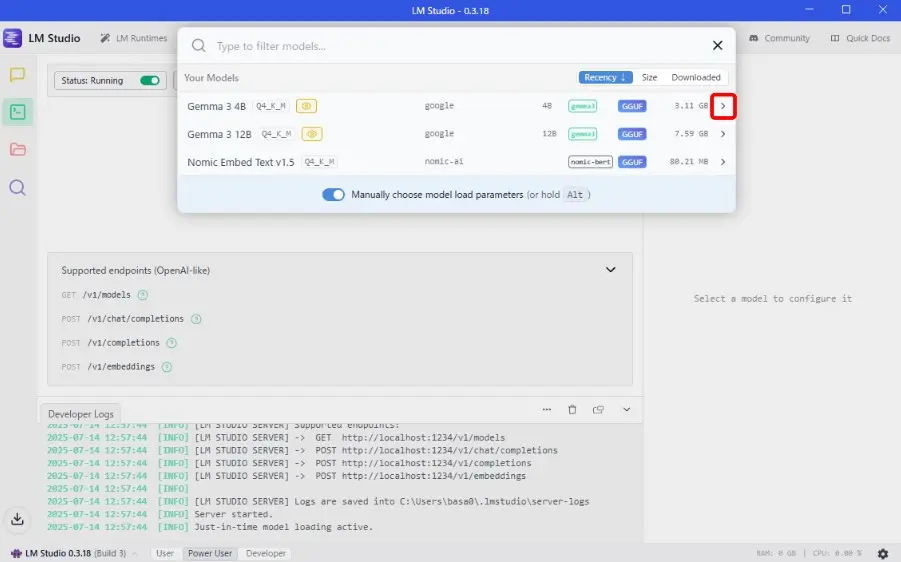Viewport: 901px width, 562px height.
Task: Pop out Developer Logs into a window
Action: tap(598, 410)
